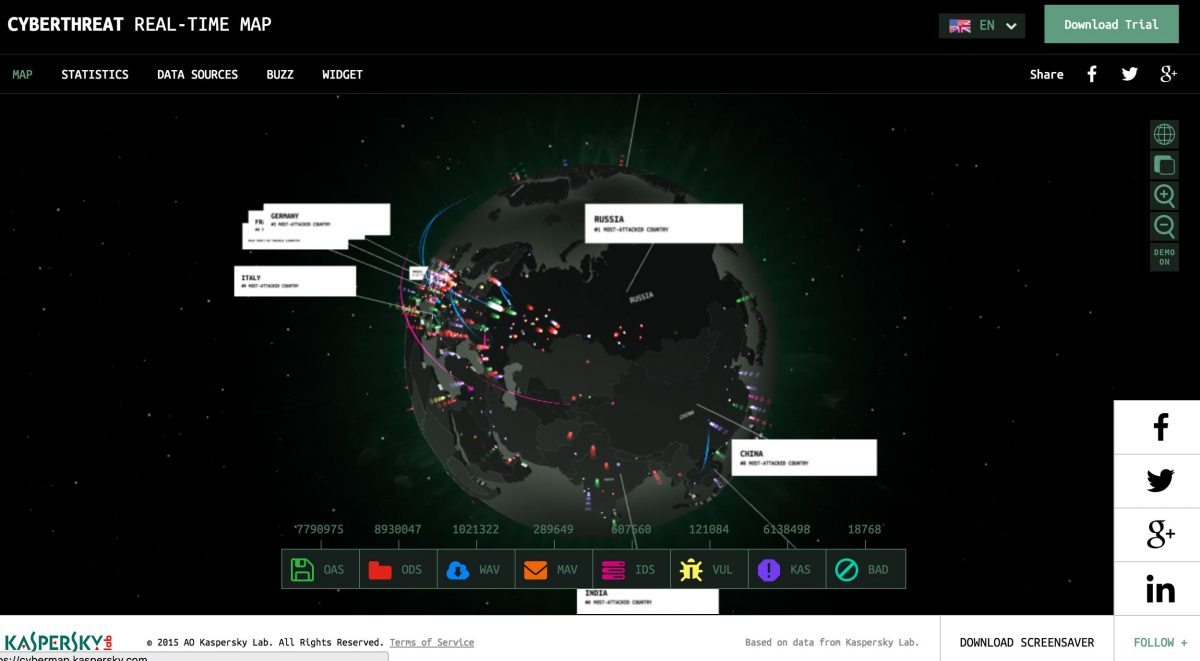Click the LinkedIn icon in side panel
Viewport: 1200px width, 661px height.
[1160, 590]
